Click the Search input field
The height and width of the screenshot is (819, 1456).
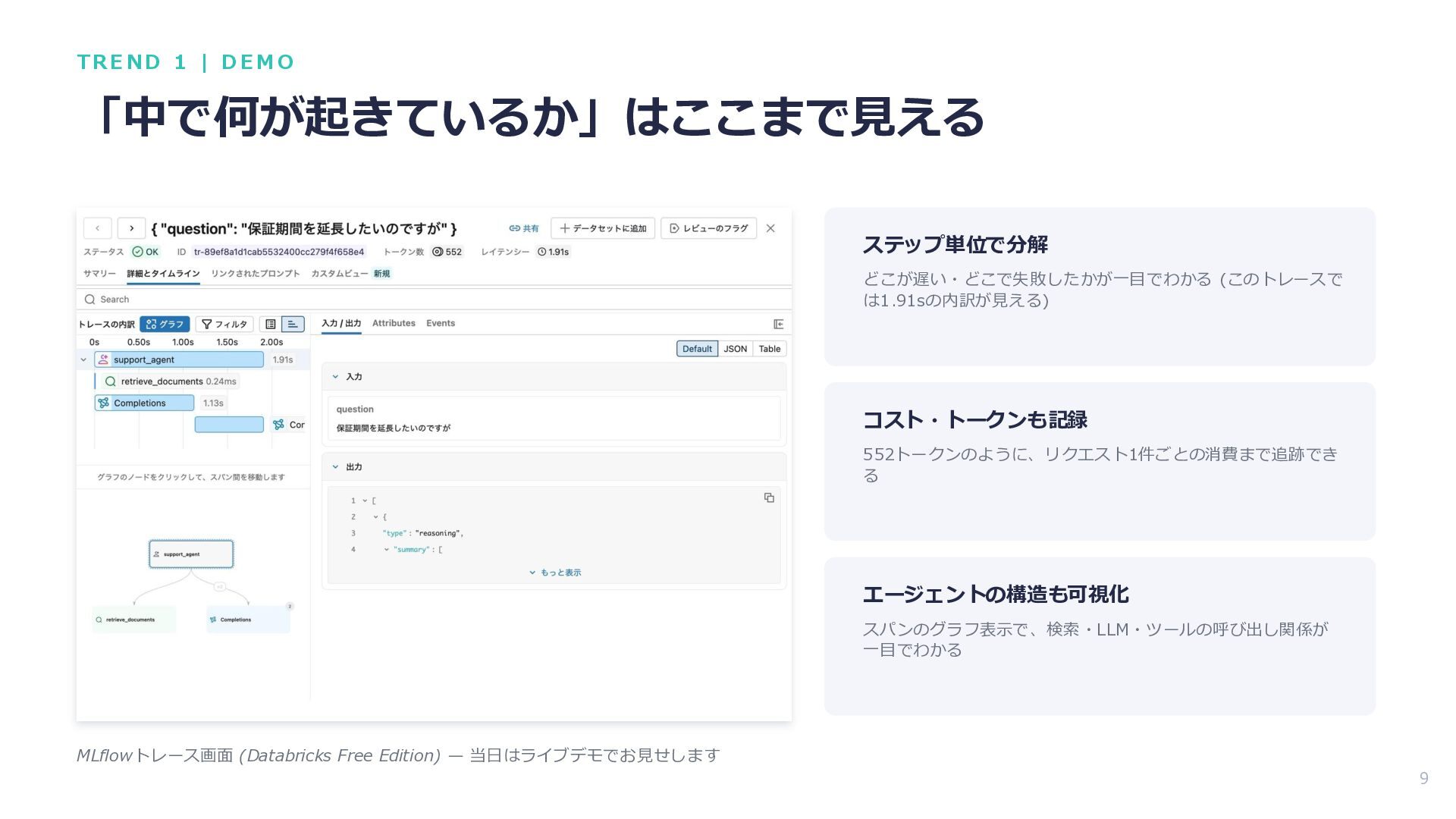pos(434,300)
